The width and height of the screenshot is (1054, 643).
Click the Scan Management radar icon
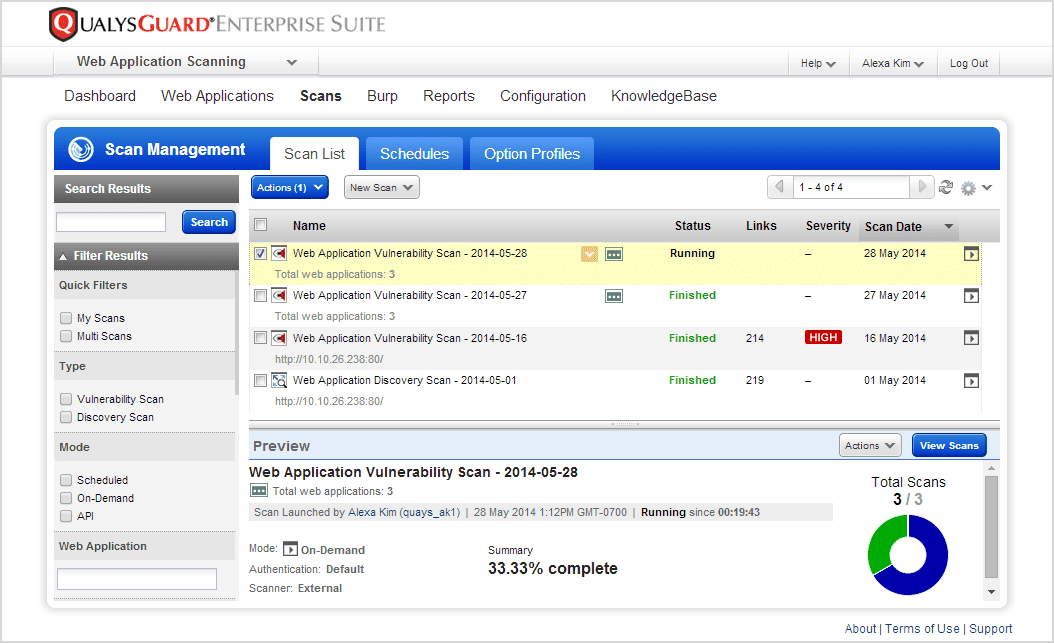81,149
